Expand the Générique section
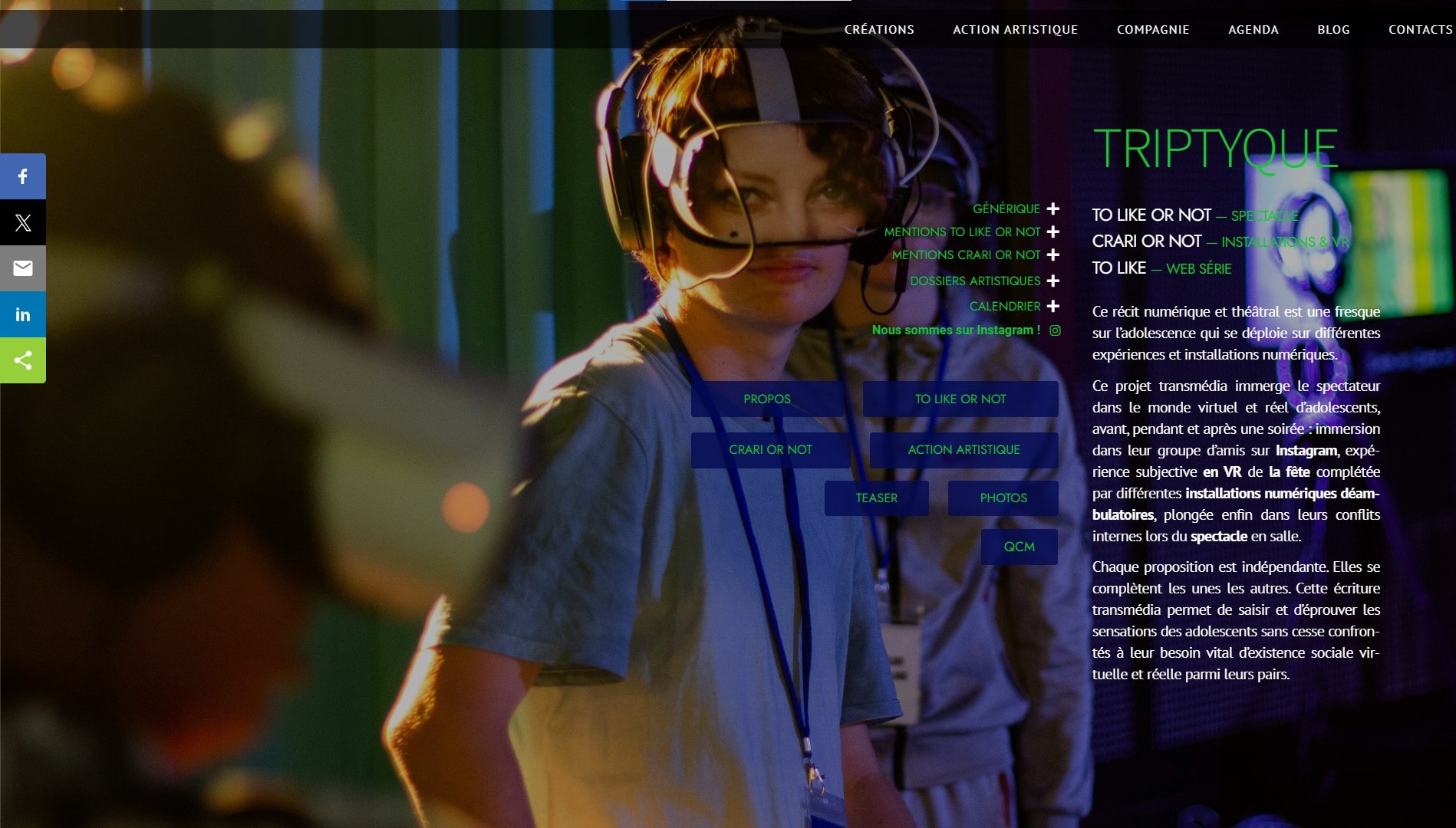The image size is (1456, 828). pyautogui.click(x=1052, y=209)
